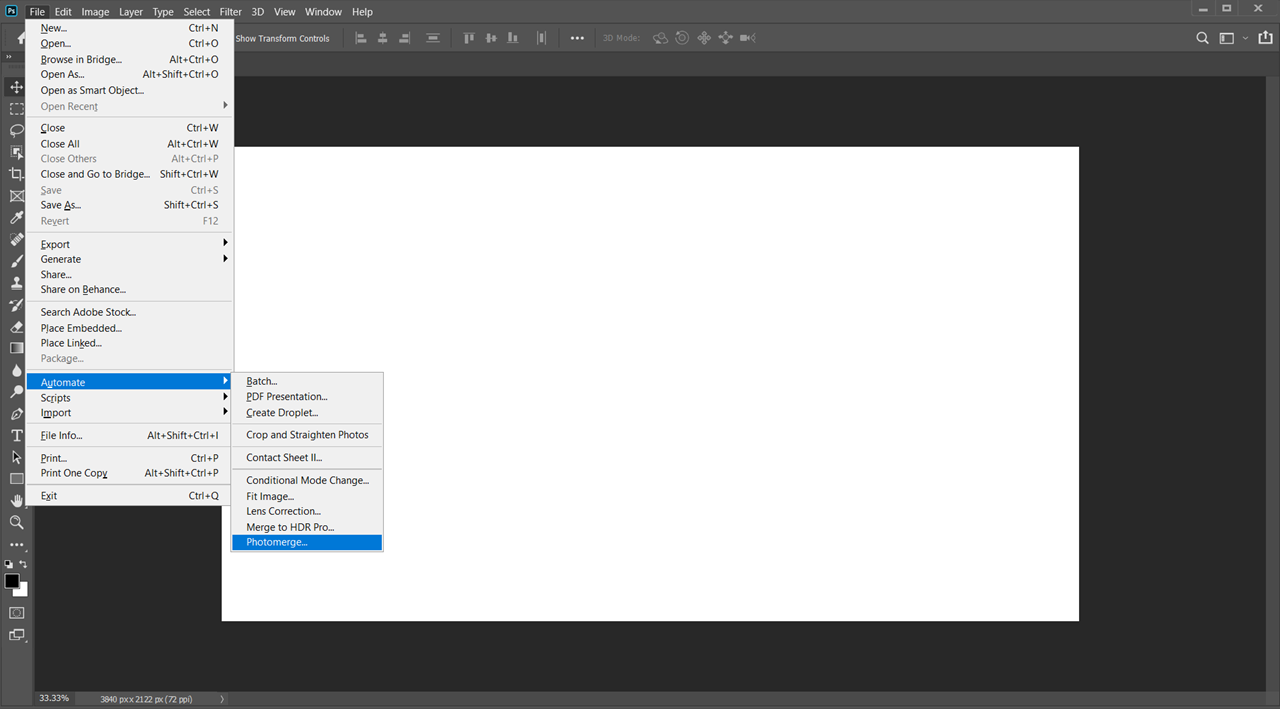This screenshot has height=709, width=1280.
Task: Select the Path Selection tool
Action: pyautogui.click(x=16, y=457)
